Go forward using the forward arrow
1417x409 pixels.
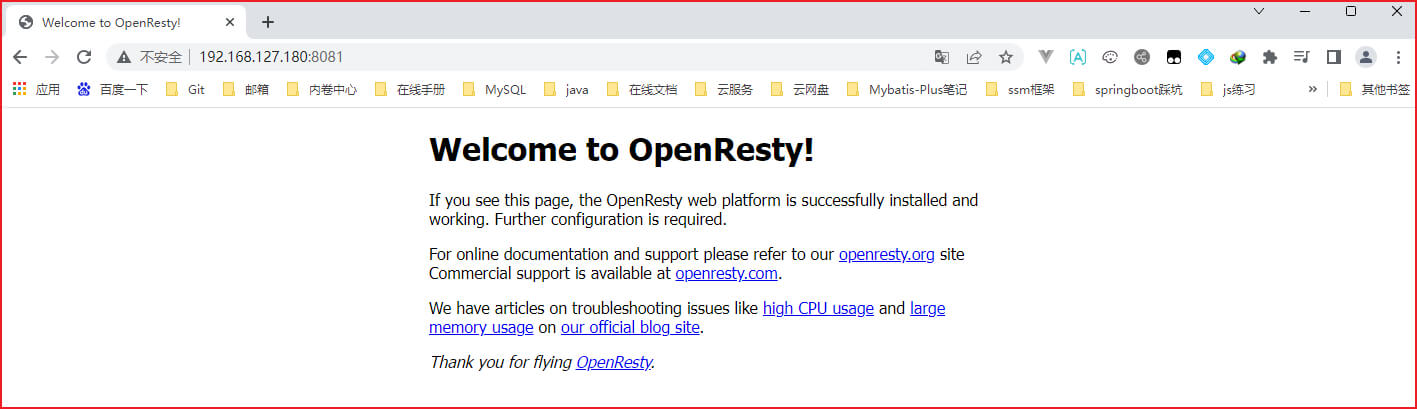click(52, 57)
